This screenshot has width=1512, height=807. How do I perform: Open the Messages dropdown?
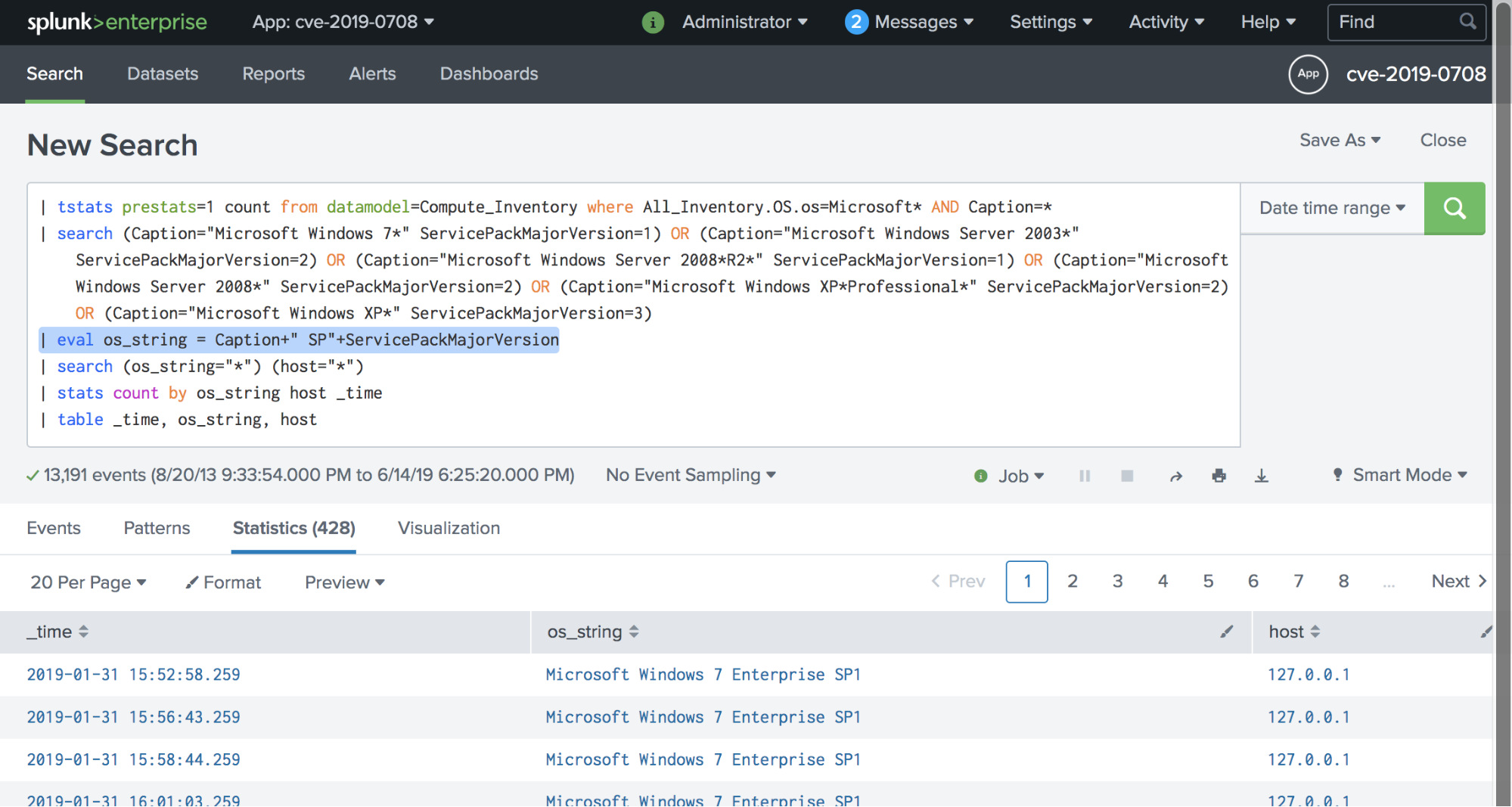coord(924,22)
